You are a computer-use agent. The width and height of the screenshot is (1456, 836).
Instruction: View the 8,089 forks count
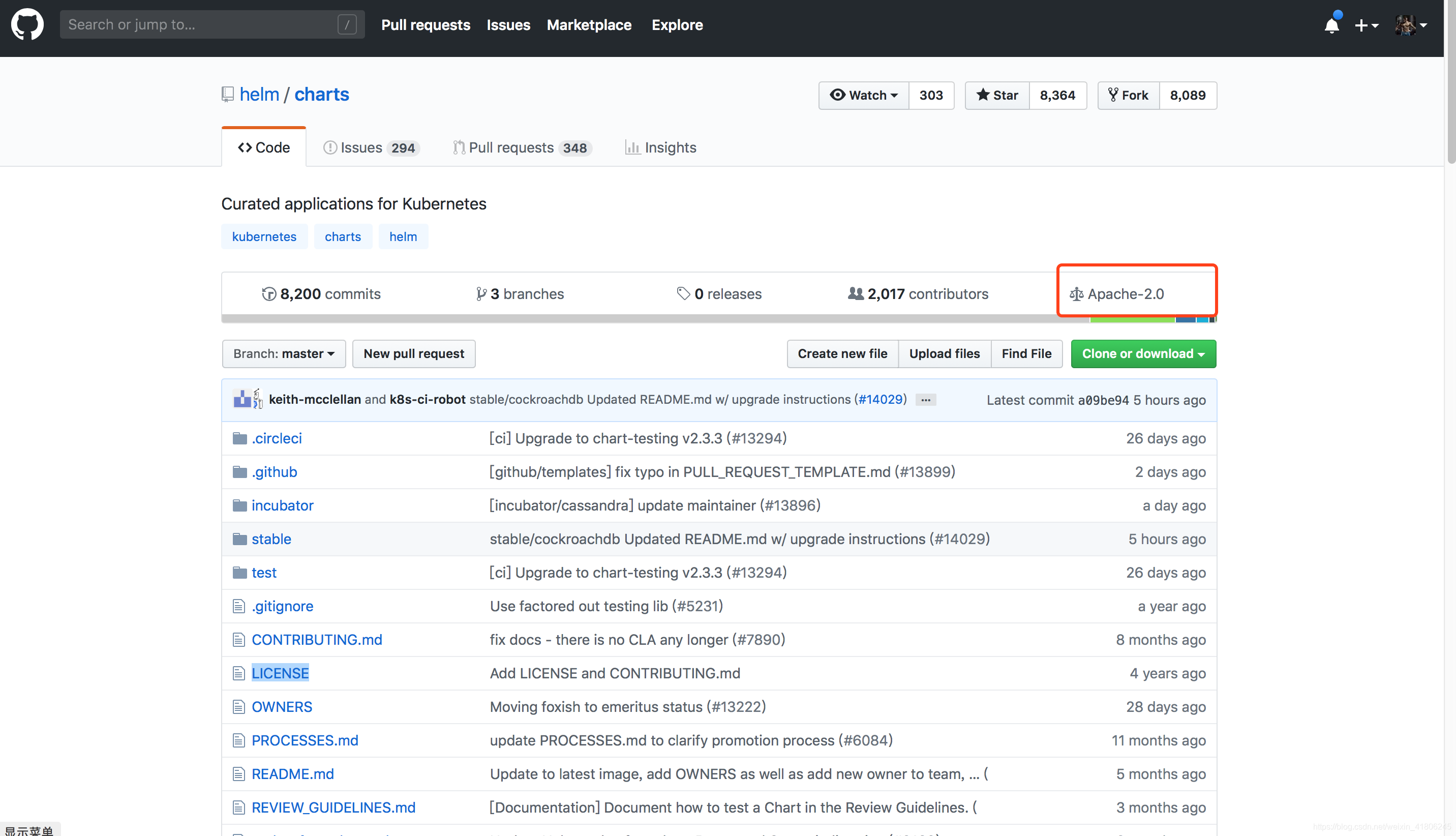coord(1188,95)
